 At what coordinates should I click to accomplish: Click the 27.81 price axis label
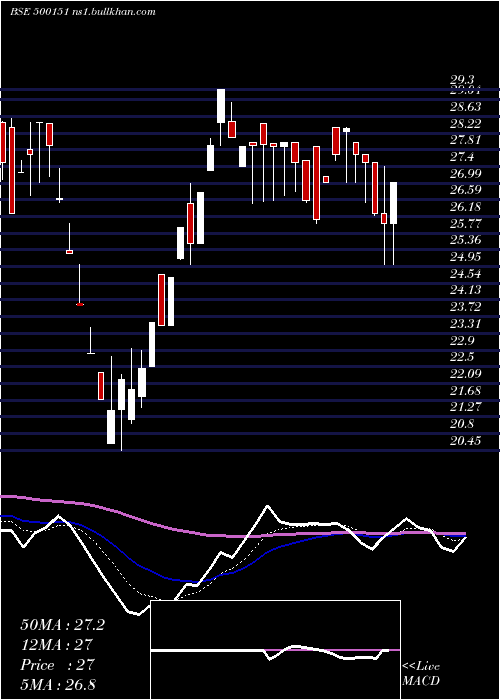click(x=465, y=140)
